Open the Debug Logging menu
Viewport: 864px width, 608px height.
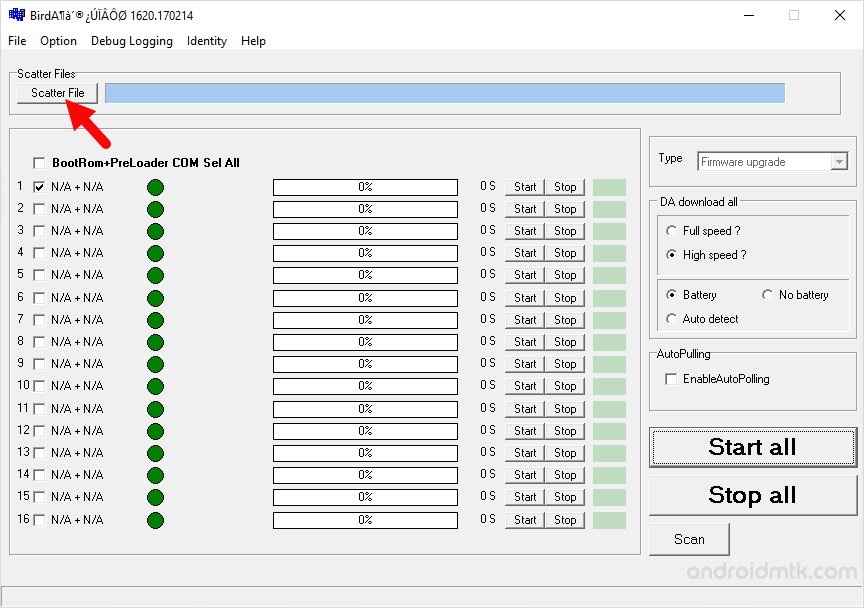point(131,41)
